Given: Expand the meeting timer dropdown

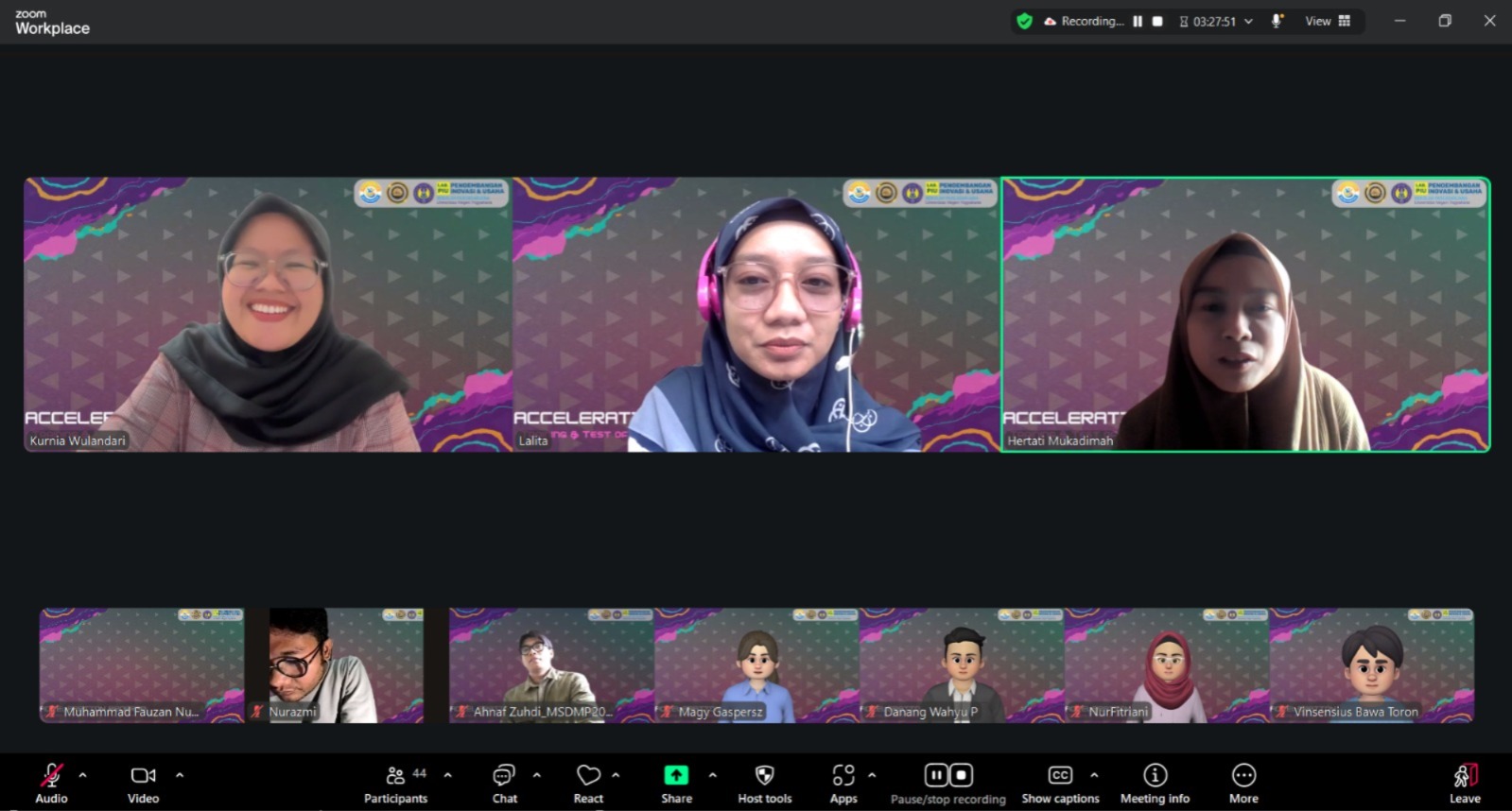Looking at the screenshot, I should coord(1248,22).
